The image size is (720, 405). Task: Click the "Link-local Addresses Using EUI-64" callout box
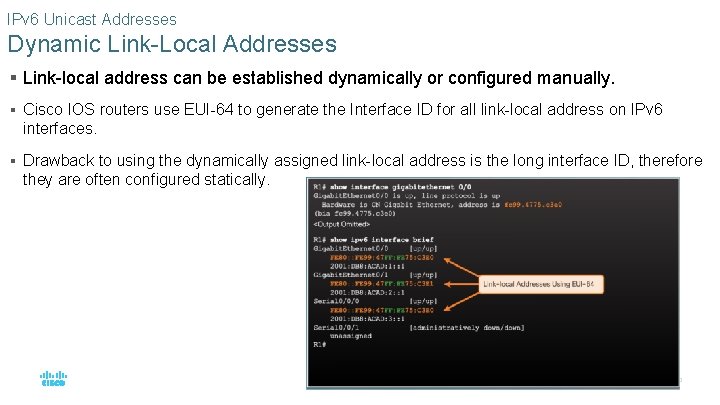[x=541, y=285]
